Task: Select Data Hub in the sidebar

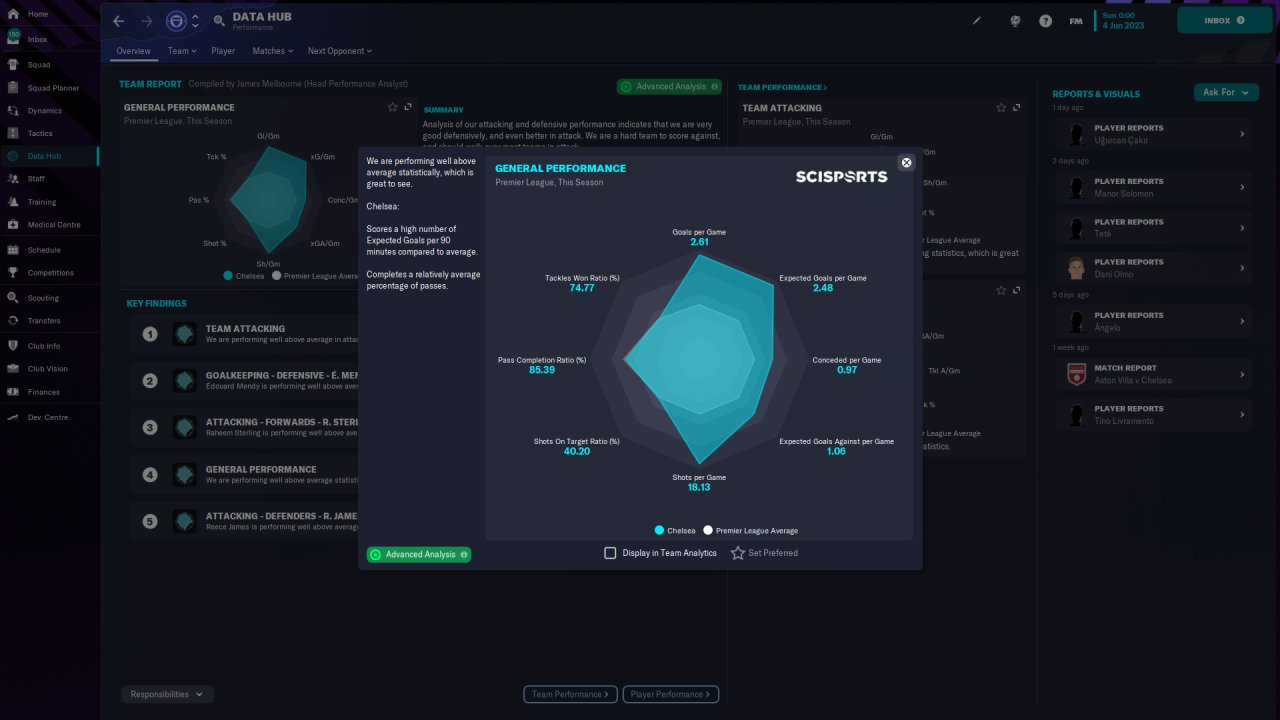Action: 50,156
